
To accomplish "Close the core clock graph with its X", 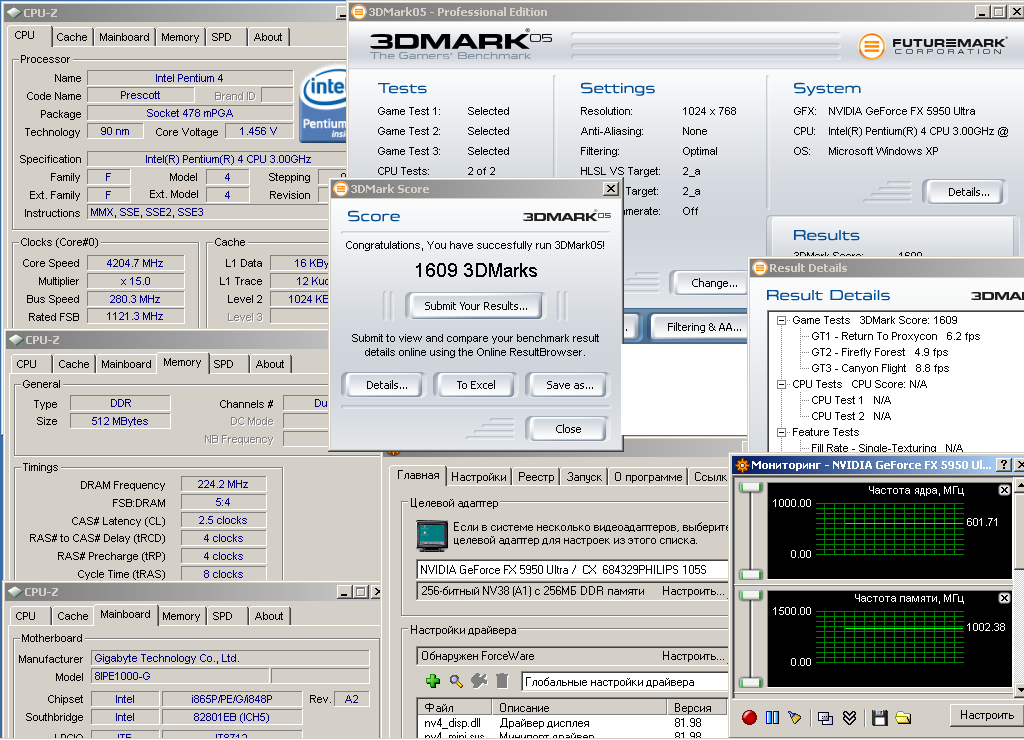I will (x=1004, y=490).
